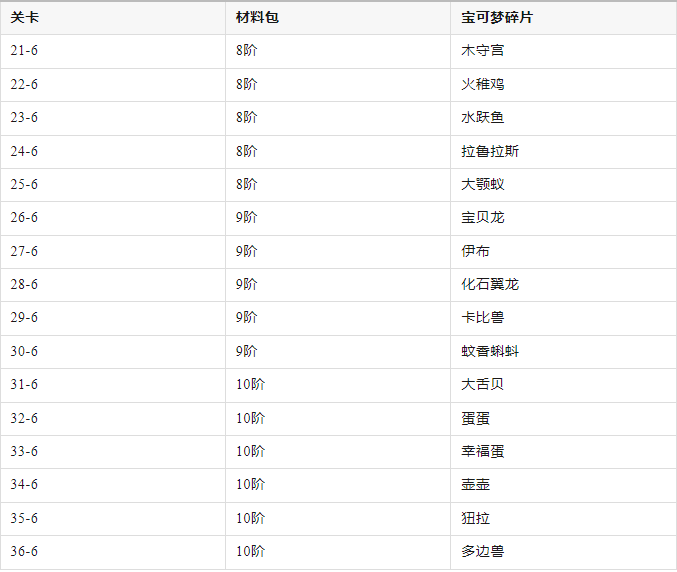Select stage 26-6 cell
This screenshot has width=677, height=572.
point(24,218)
